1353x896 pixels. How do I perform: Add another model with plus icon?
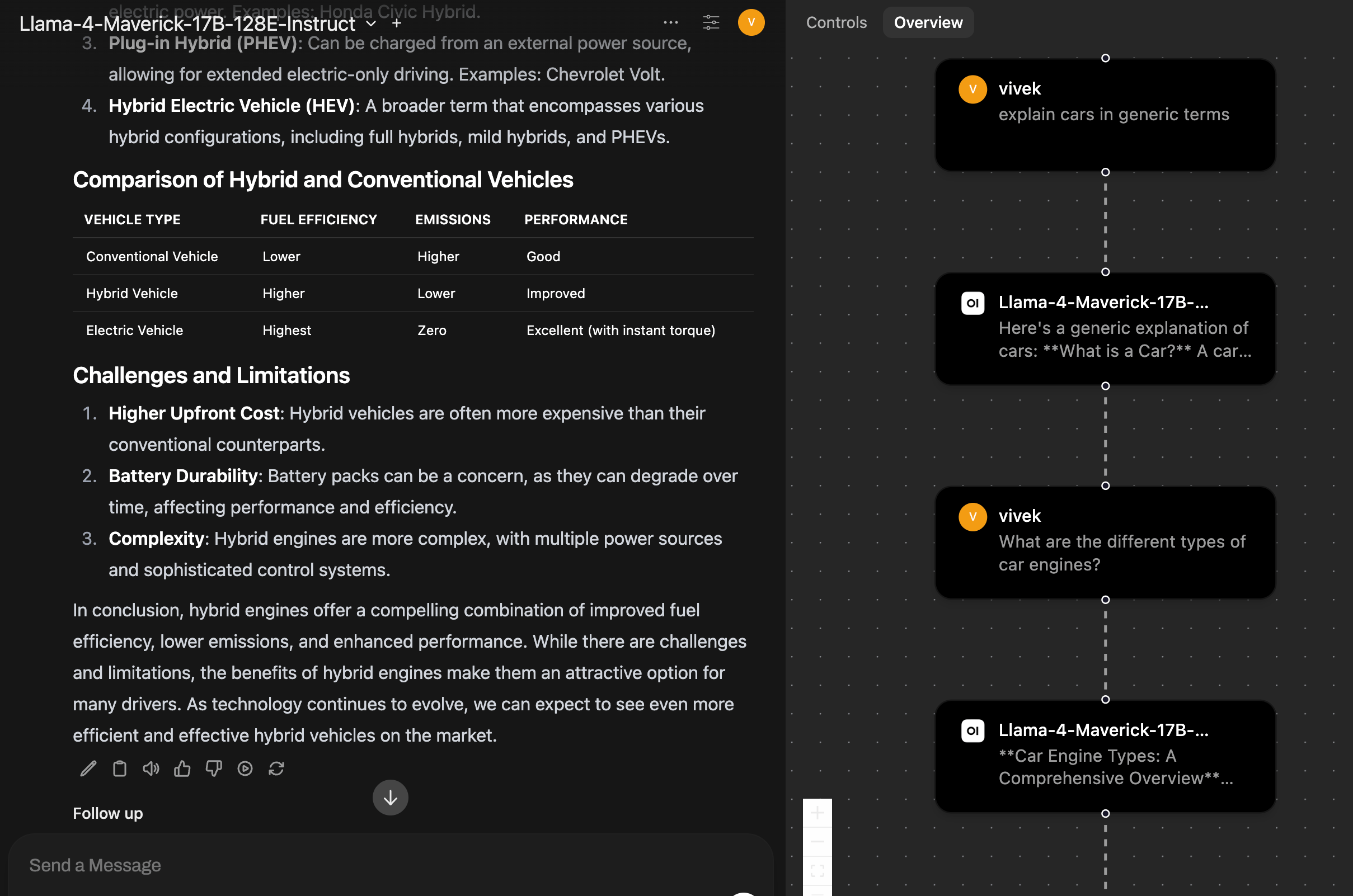click(397, 23)
